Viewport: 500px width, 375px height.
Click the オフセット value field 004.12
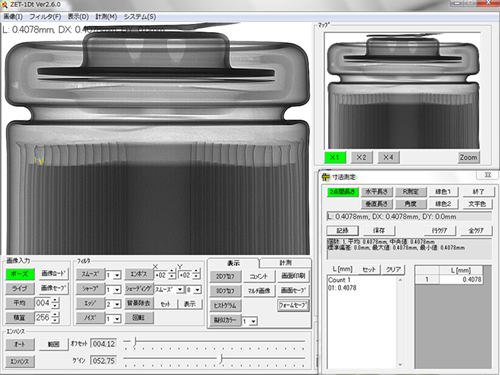pos(103,344)
